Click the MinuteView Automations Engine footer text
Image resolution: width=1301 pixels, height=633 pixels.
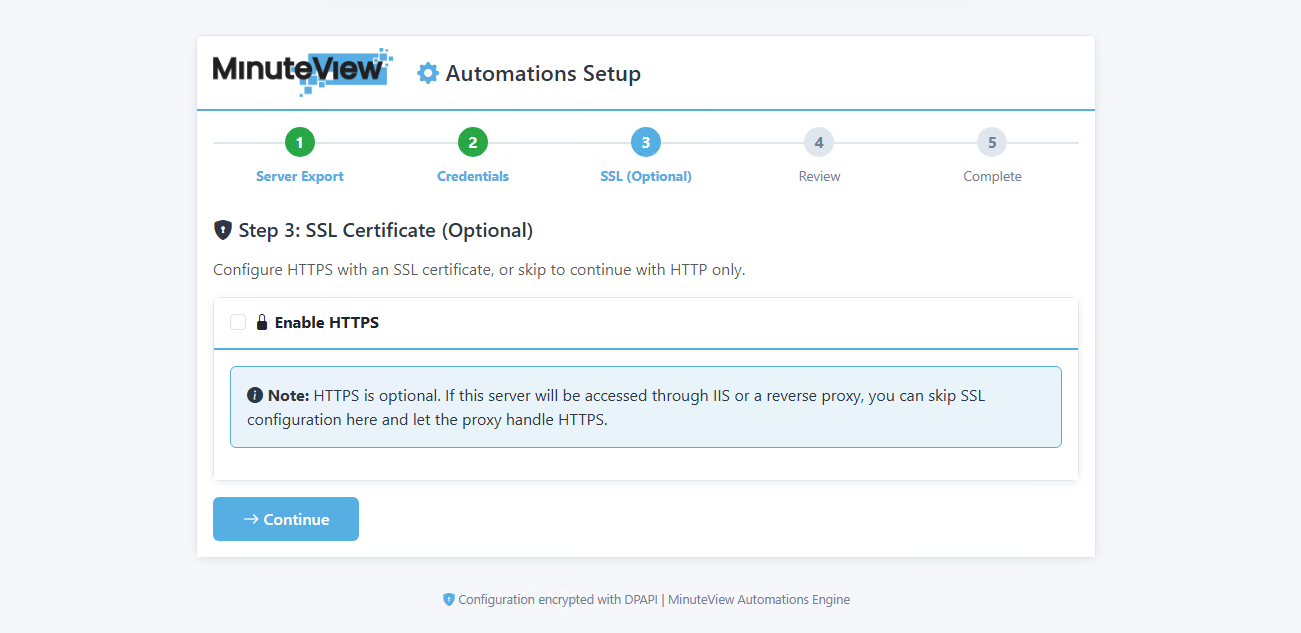tap(760, 599)
